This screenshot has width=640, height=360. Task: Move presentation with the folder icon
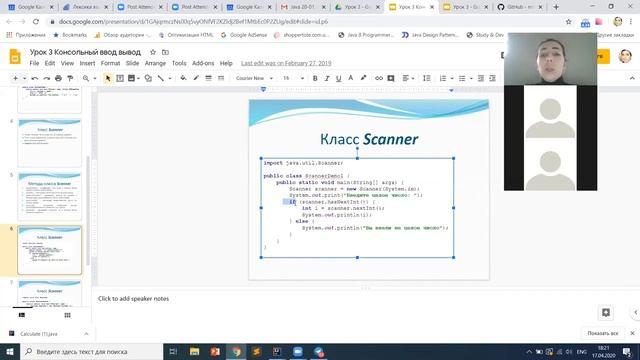(165, 52)
